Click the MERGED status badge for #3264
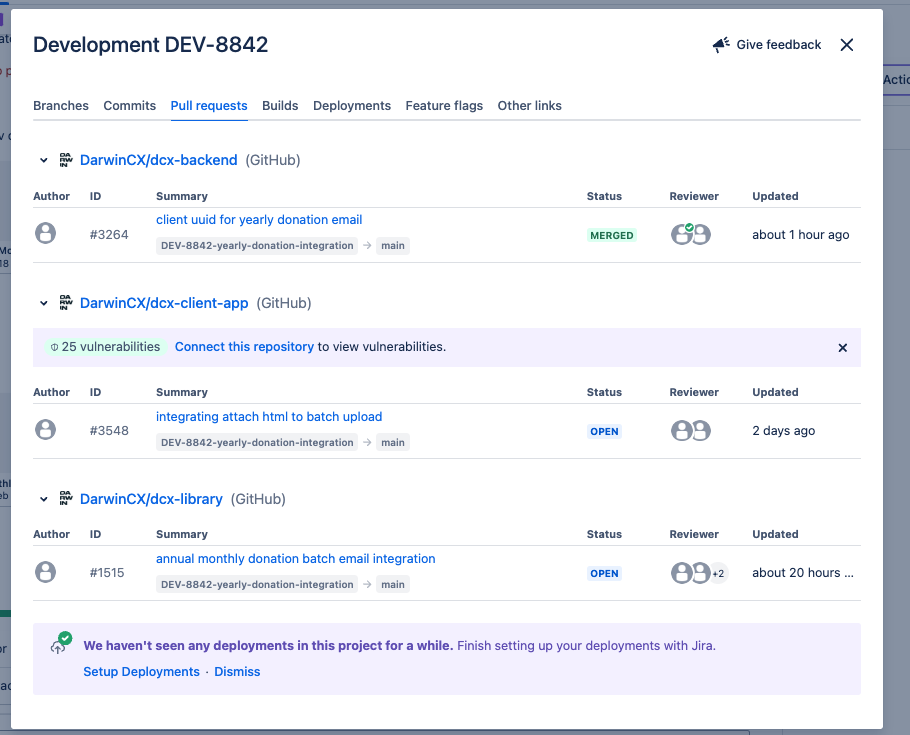Image resolution: width=910 pixels, height=735 pixels. pos(612,235)
